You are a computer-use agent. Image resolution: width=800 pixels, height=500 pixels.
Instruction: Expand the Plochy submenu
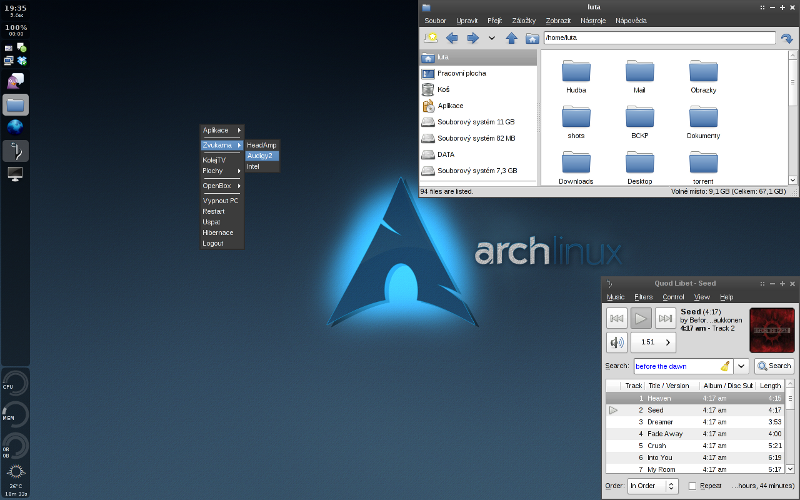221,171
